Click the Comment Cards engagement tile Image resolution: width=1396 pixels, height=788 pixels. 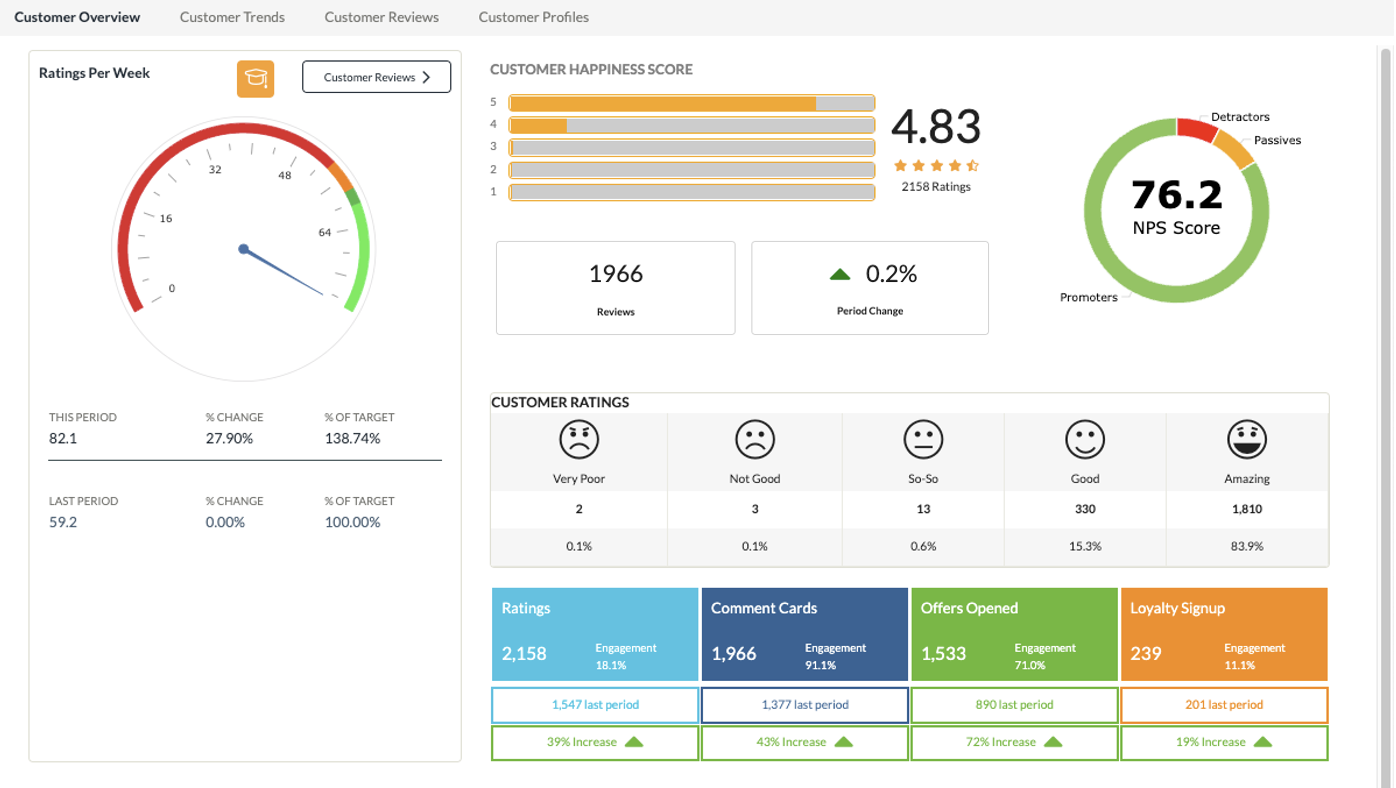[804, 634]
